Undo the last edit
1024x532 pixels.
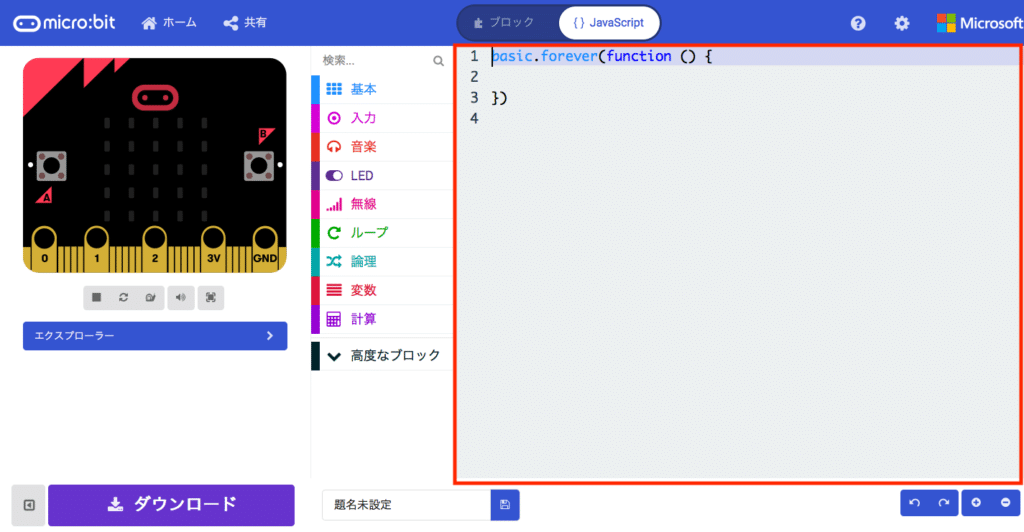coord(915,503)
